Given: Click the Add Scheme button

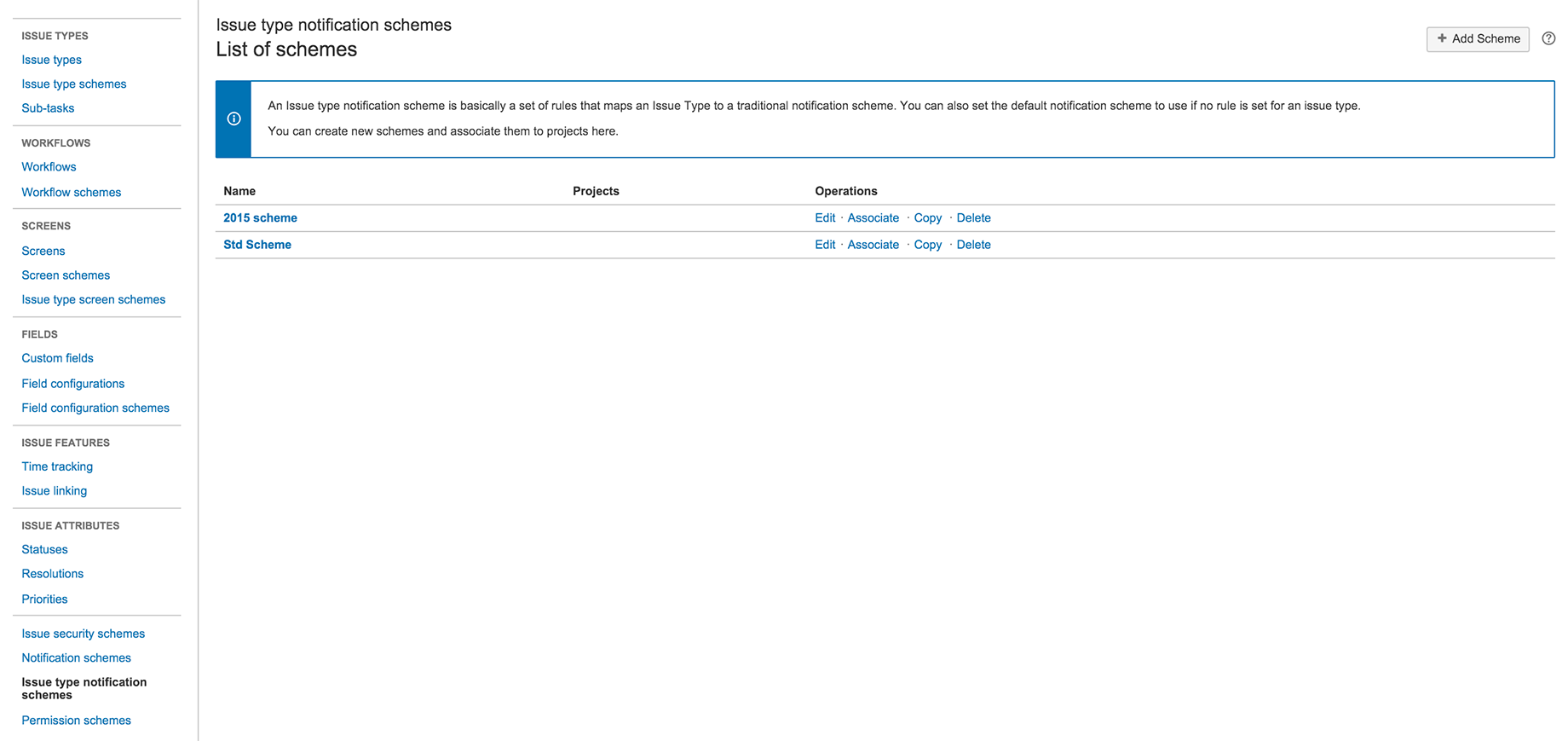Looking at the screenshot, I should tap(1478, 38).
